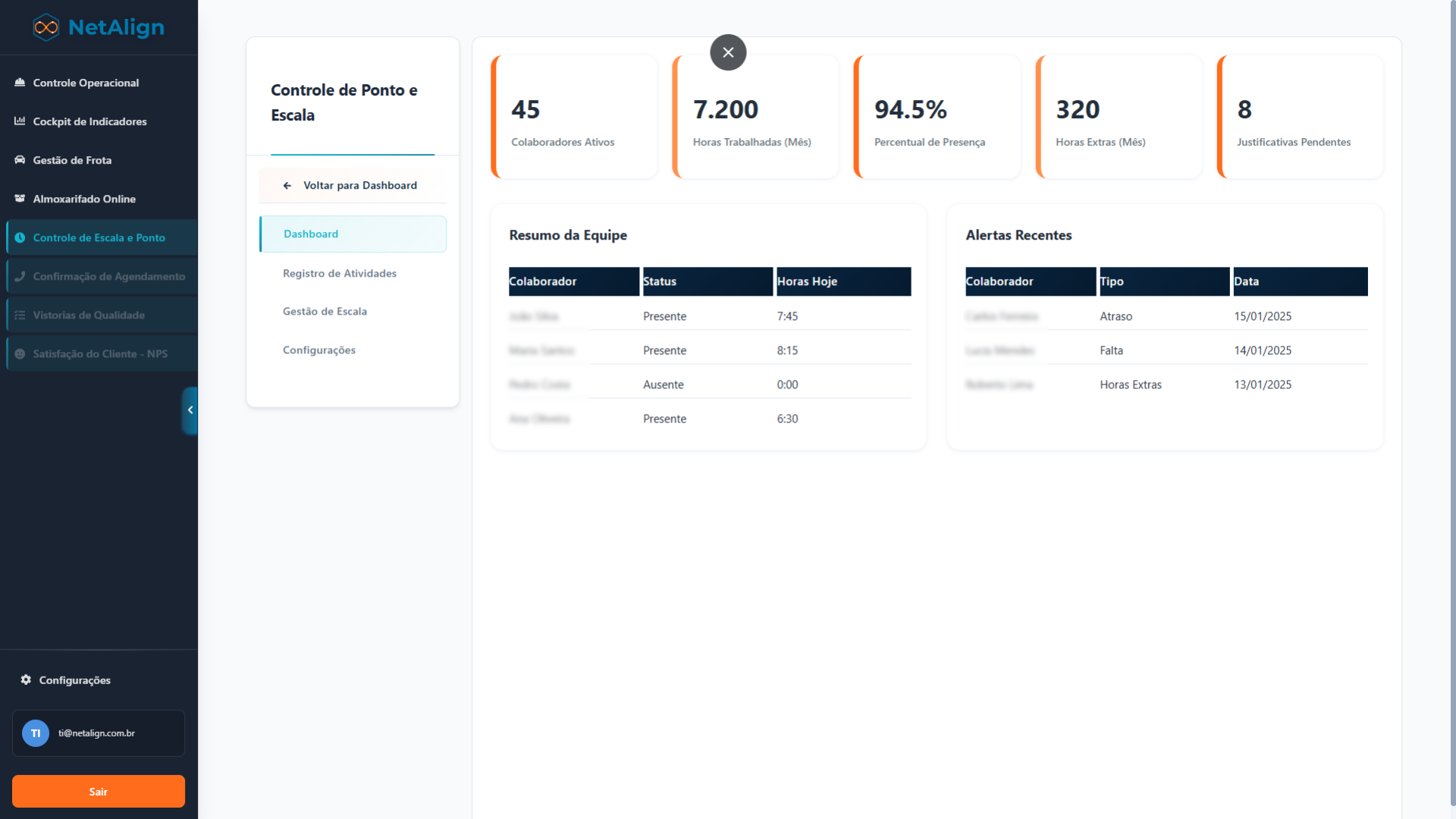The image size is (1456, 819).
Task: Close panel with the round X button
Action: pos(728,52)
